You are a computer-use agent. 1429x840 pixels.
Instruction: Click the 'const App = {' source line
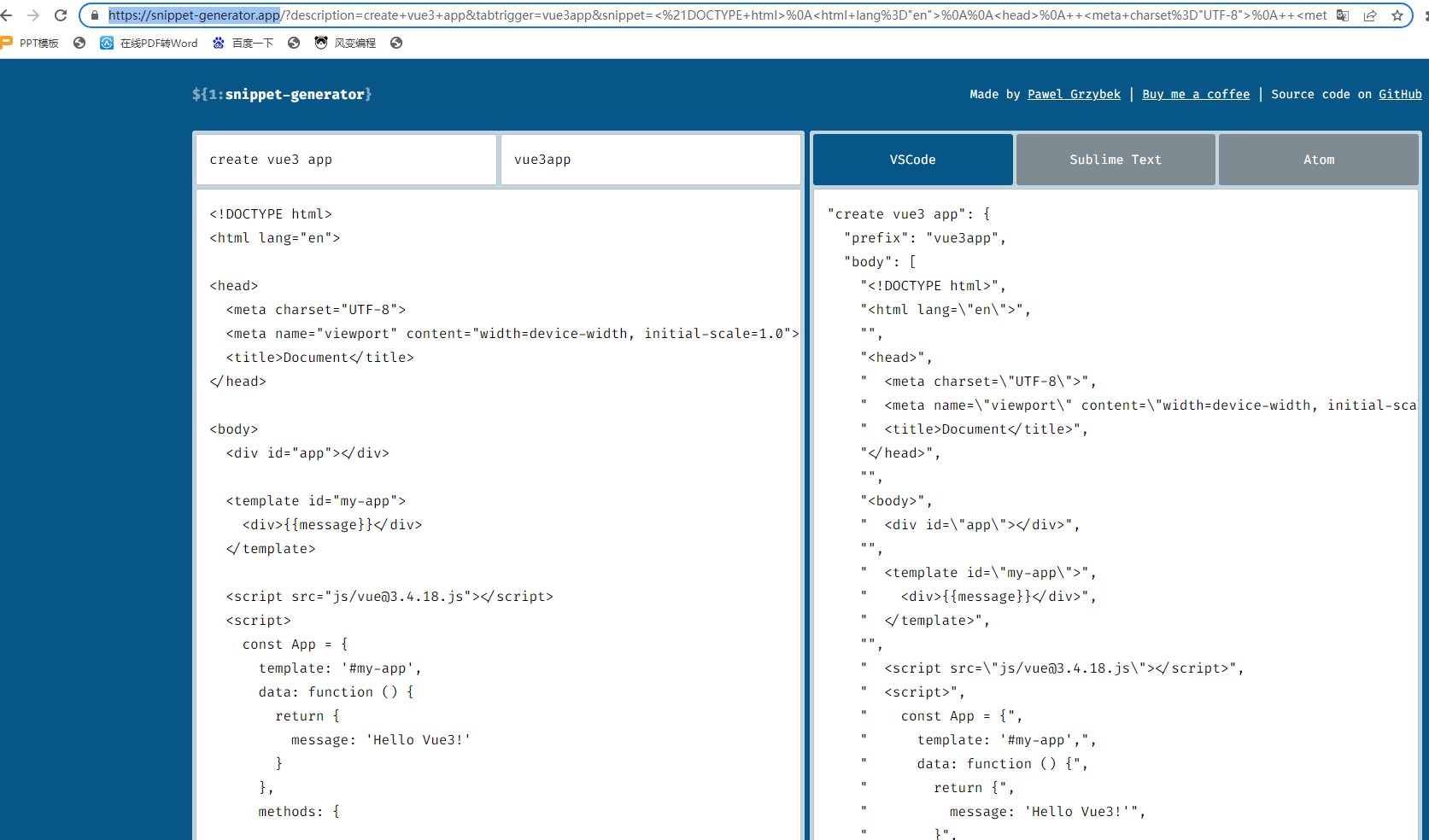295,645
